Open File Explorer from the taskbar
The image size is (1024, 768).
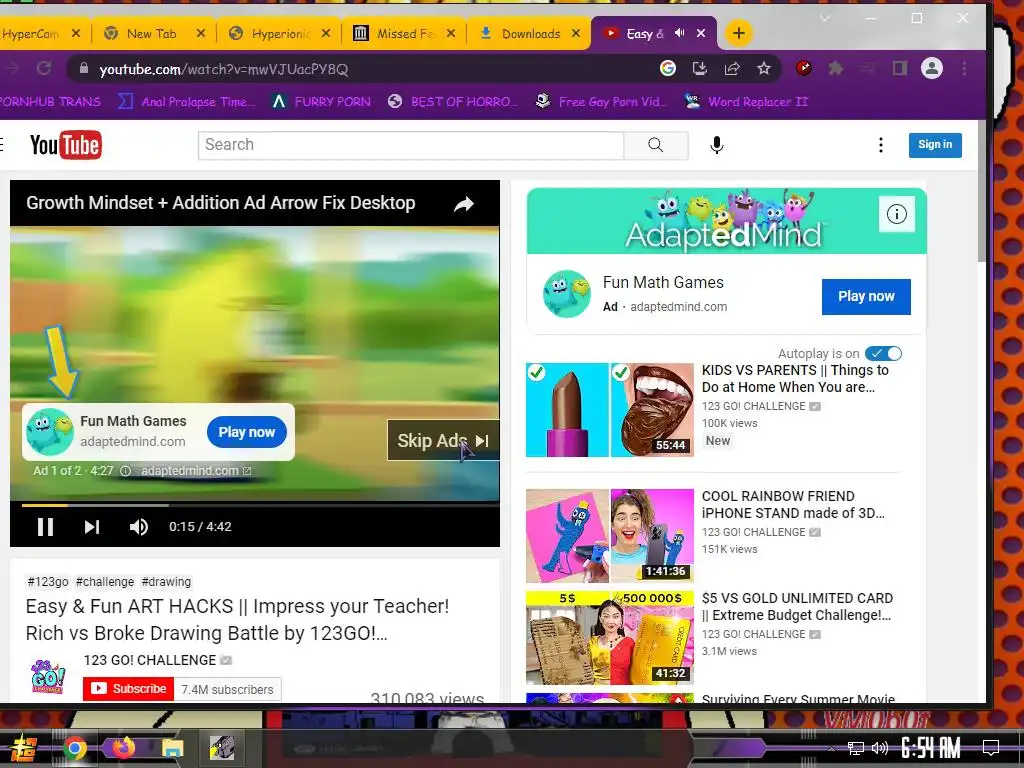click(x=172, y=748)
